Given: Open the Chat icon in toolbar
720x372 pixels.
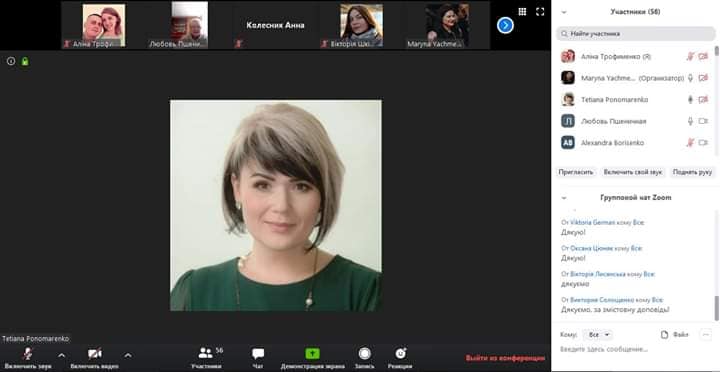Looking at the screenshot, I should pyautogui.click(x=258, y=353).
